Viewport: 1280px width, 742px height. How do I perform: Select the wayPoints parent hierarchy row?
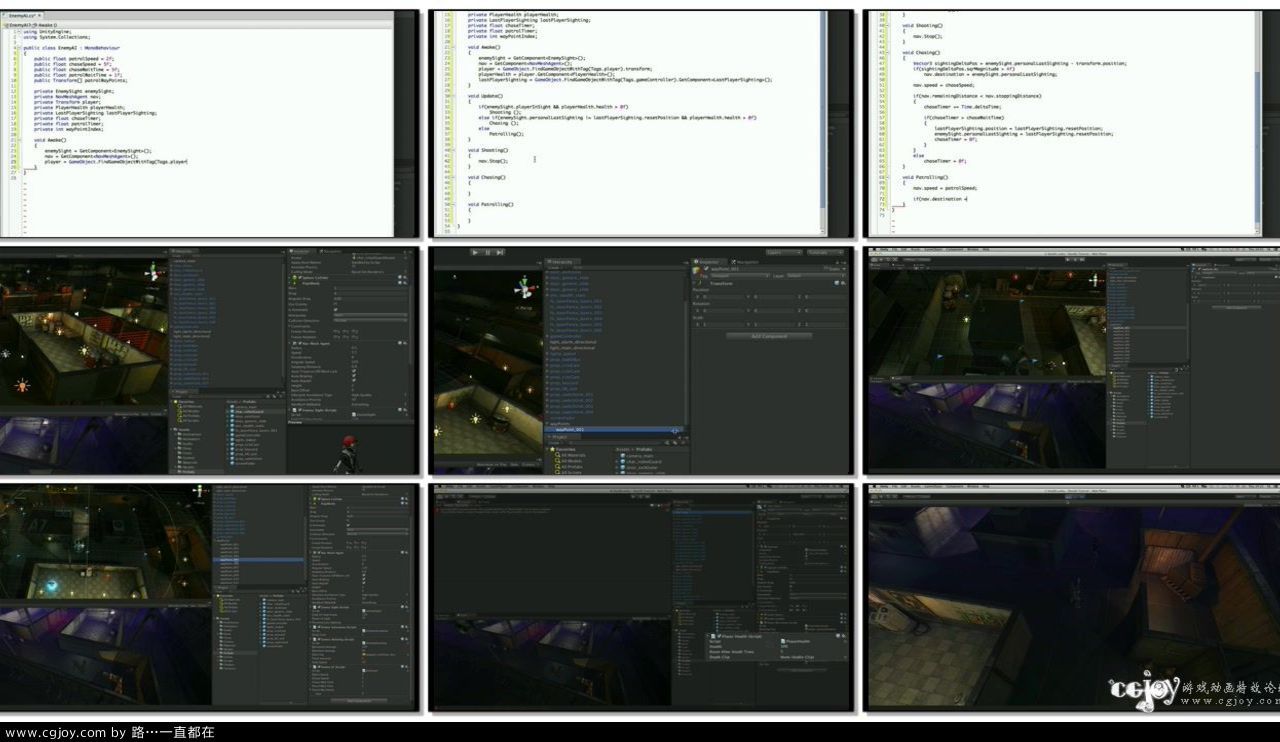pos(558,424)
